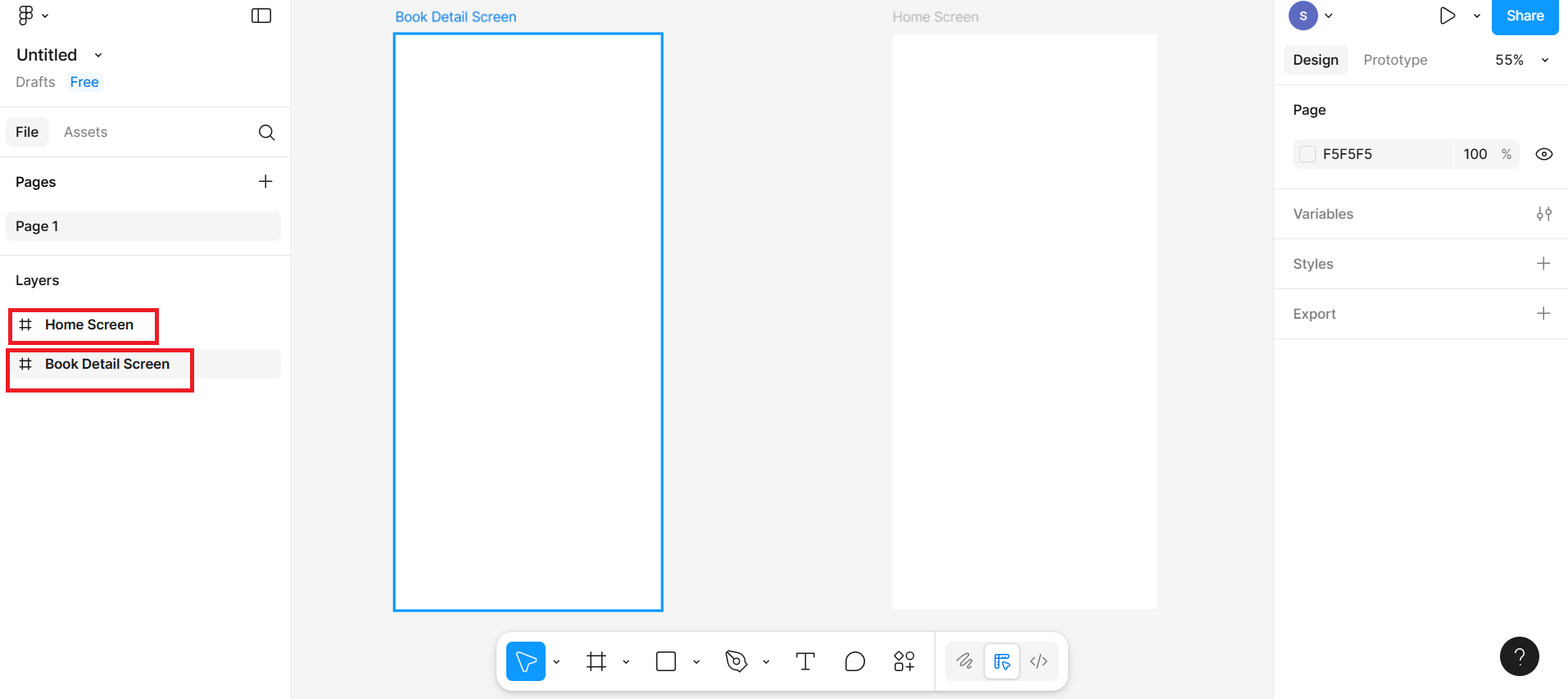Switch to Dev Mode toggle
The height and width of the screenshot is (699, 1568).
point(1039,661)
